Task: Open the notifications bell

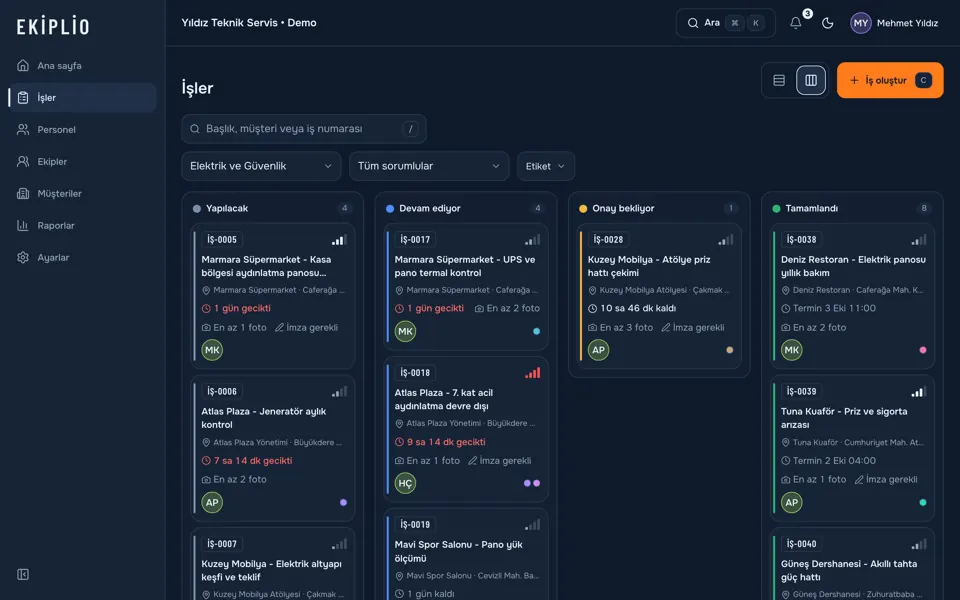Action: pyautogui.click(x=795, y=23)
